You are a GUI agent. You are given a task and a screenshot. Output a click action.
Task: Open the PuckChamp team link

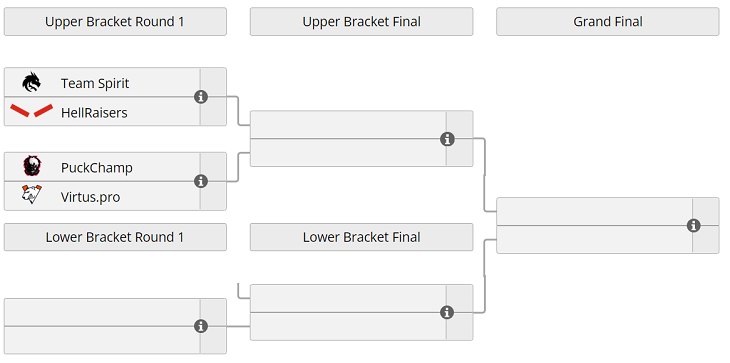(97, 168)
